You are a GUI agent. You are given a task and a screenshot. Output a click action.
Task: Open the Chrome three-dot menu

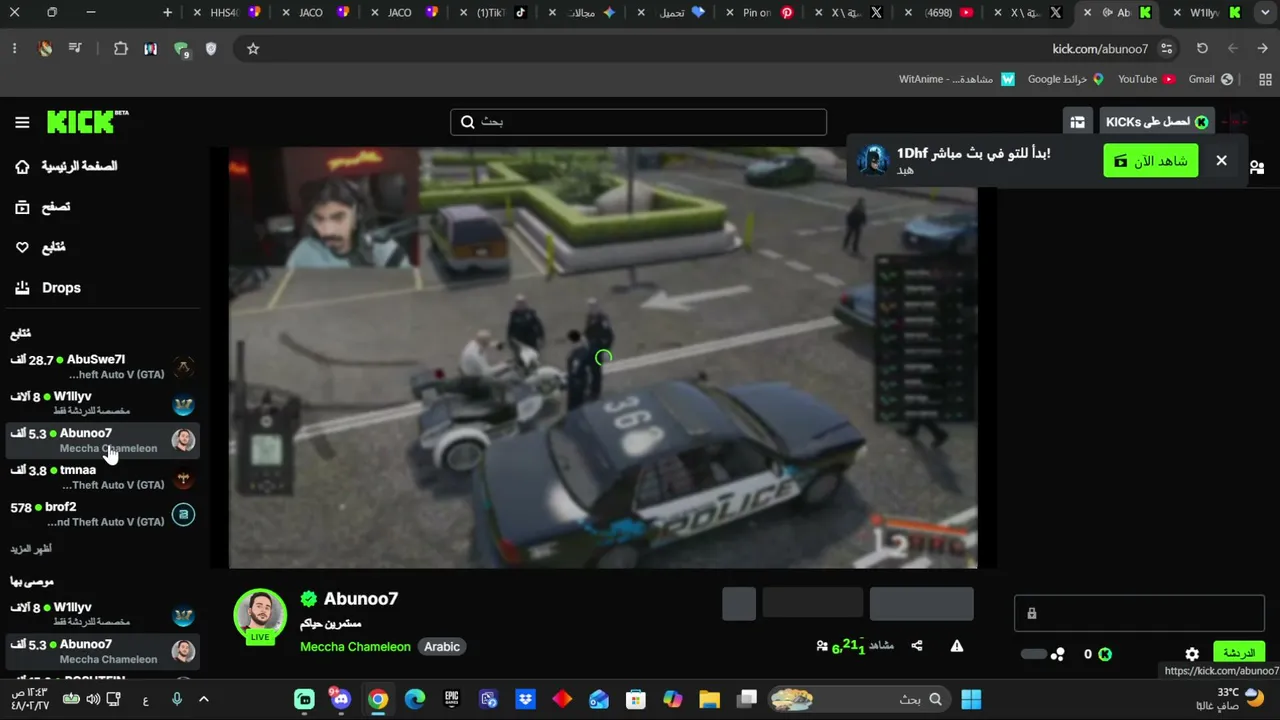click(x=14, y=48)
